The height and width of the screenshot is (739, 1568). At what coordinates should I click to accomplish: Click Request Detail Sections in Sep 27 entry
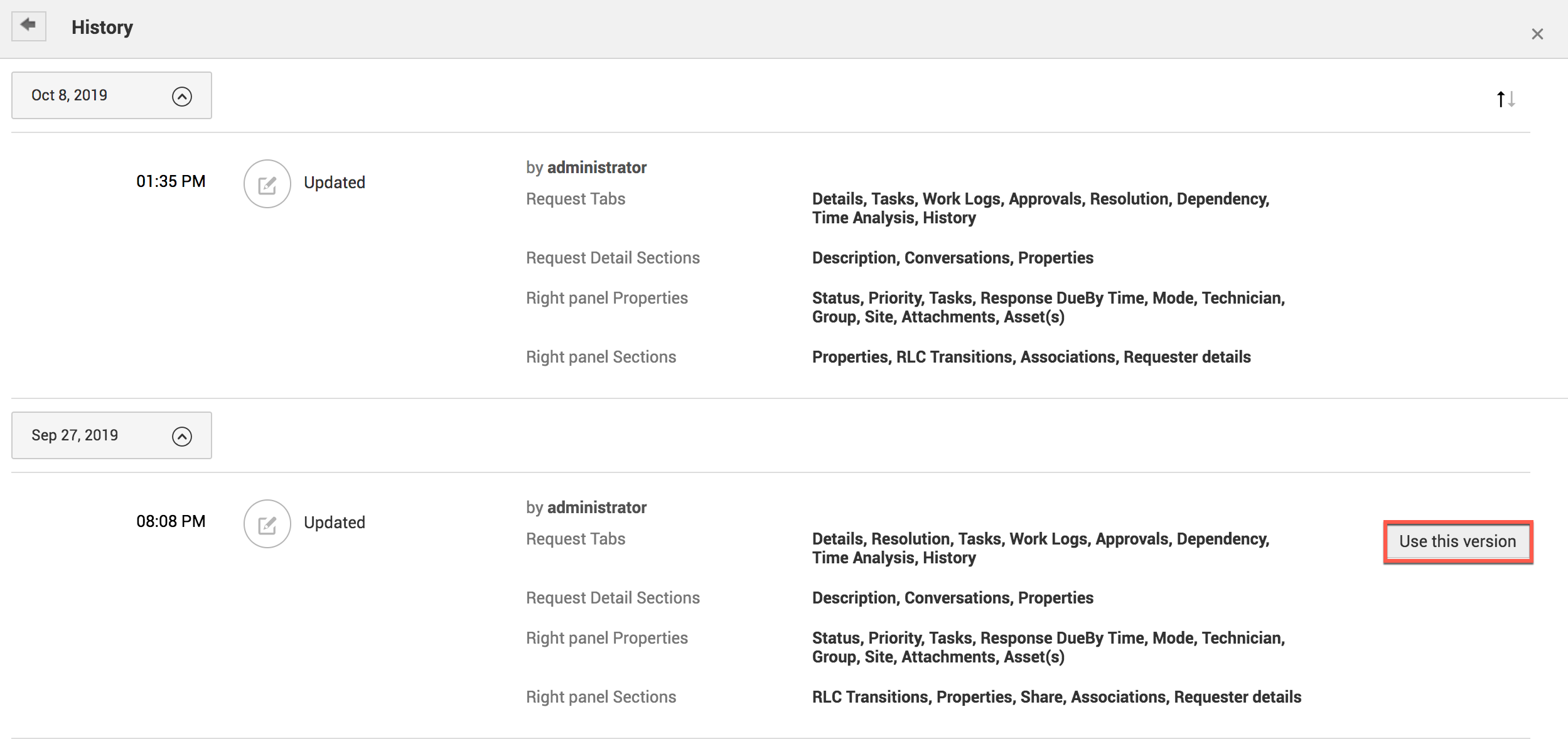613,598
